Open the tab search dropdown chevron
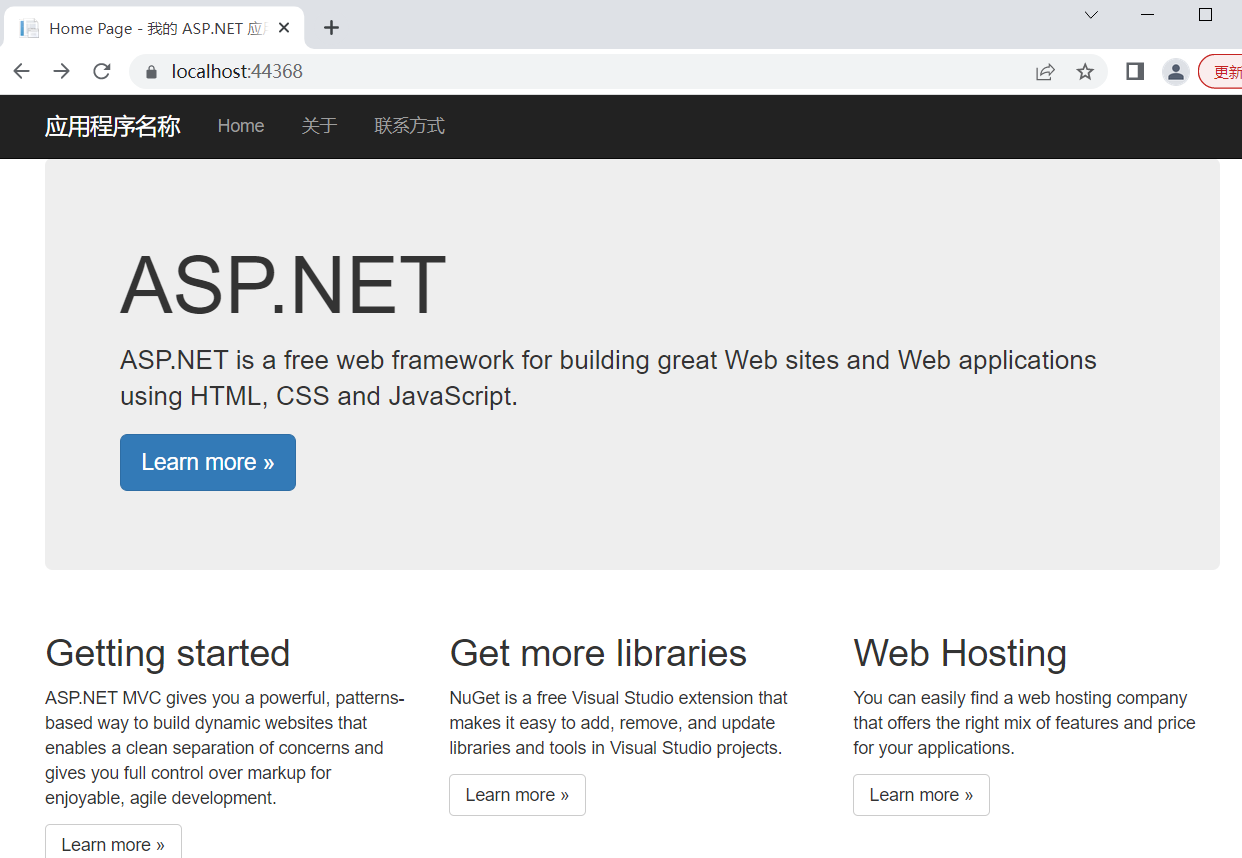 coord(1091,15)
